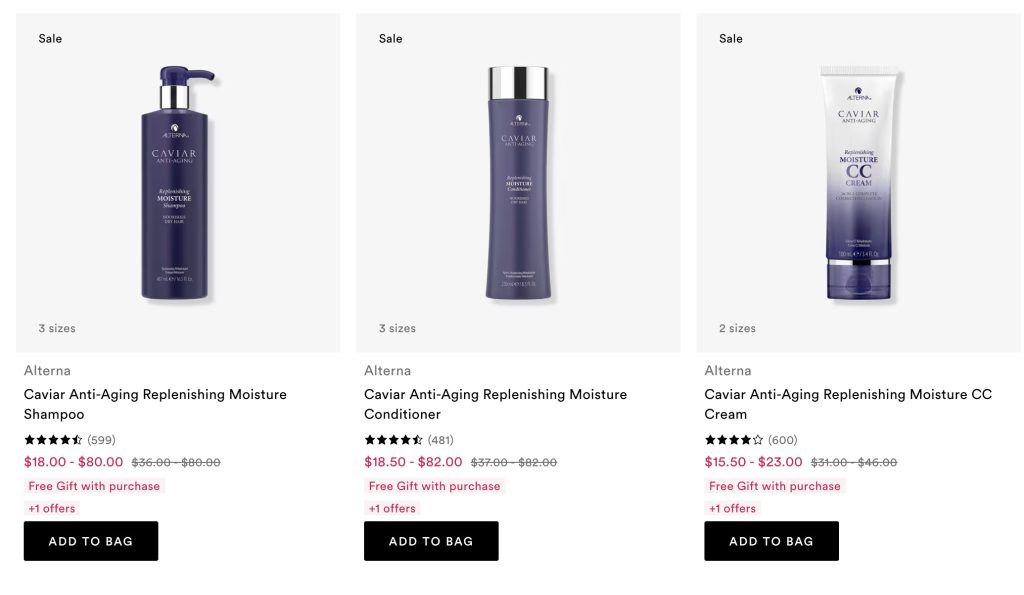Add the Moisture Conditioner to bag
1024x595 pixels.
[431, 541]
